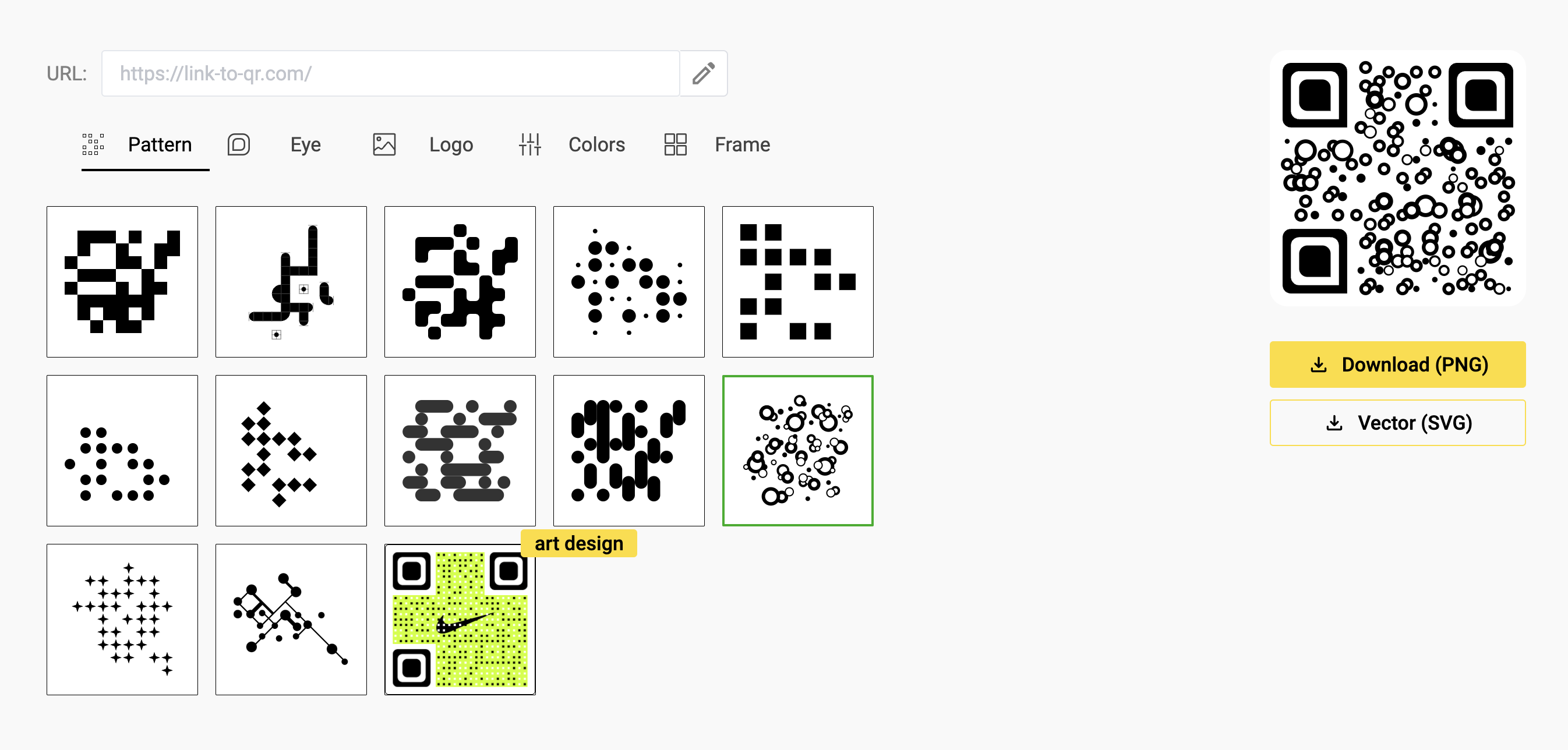Image resolution: width=1568 pixels, height=750 pixels.
Task: Select the rounded connected blocks pattern
Action: [x=460, y=282]
